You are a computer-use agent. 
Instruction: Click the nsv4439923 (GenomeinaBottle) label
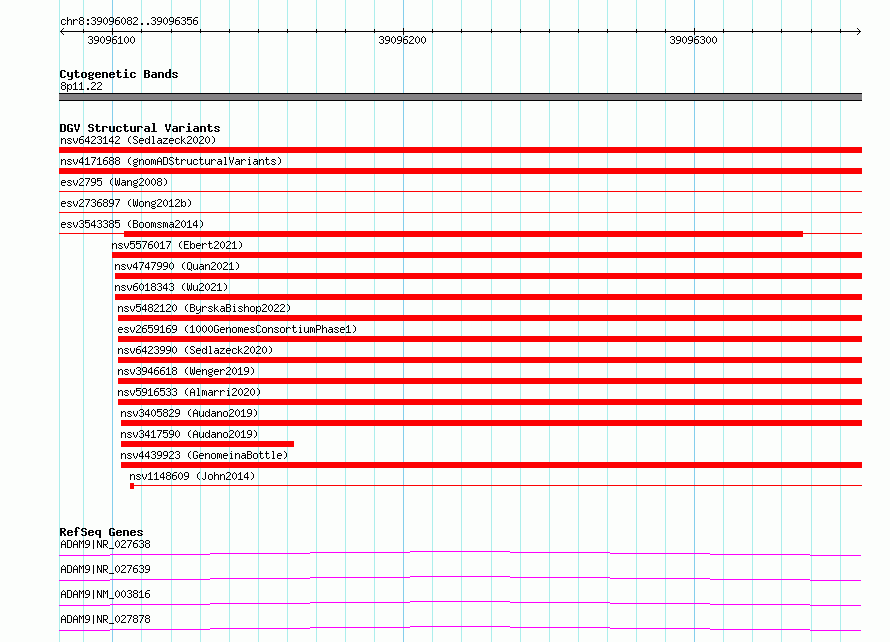204,455
